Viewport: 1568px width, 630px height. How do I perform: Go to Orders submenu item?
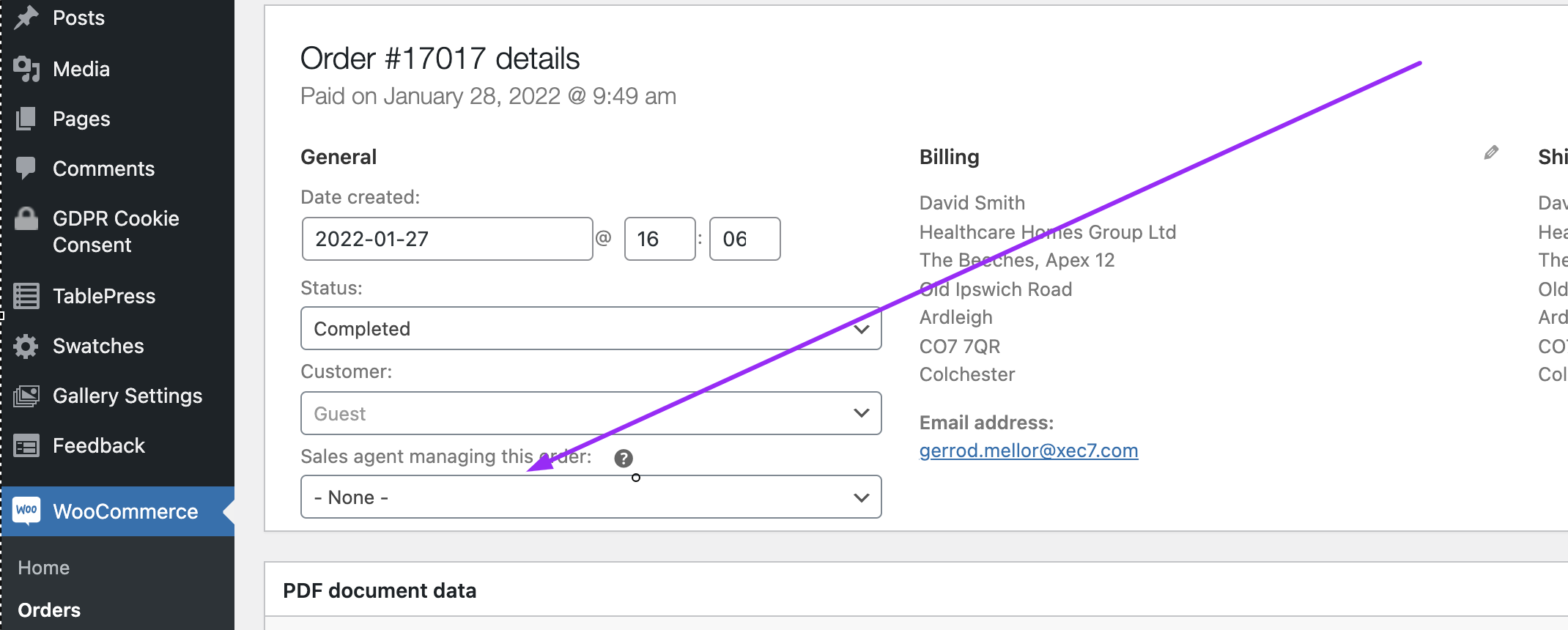click(x=49, y=609)
